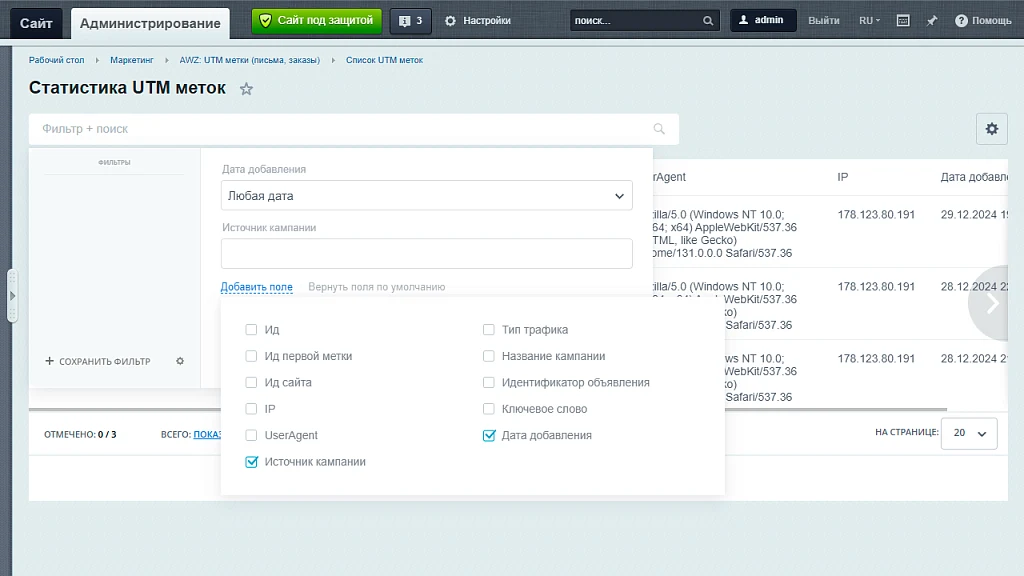Click the Добавить поле link

[257, 287]
